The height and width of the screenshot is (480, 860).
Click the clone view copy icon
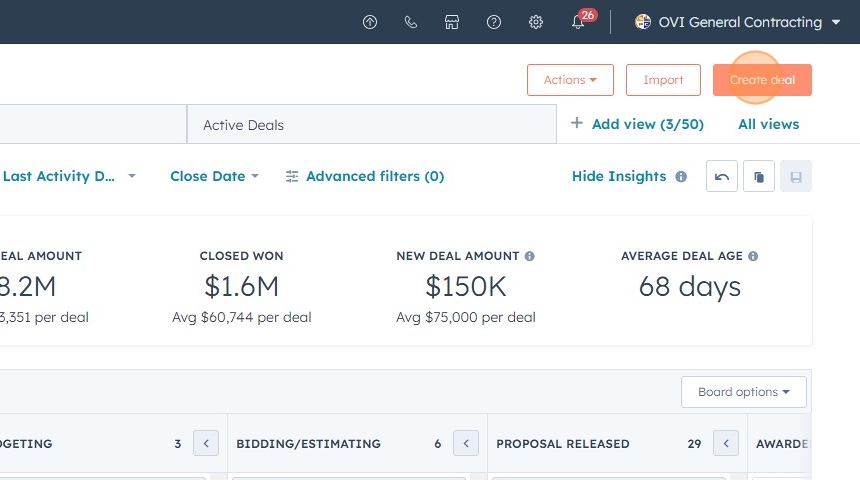759,176
